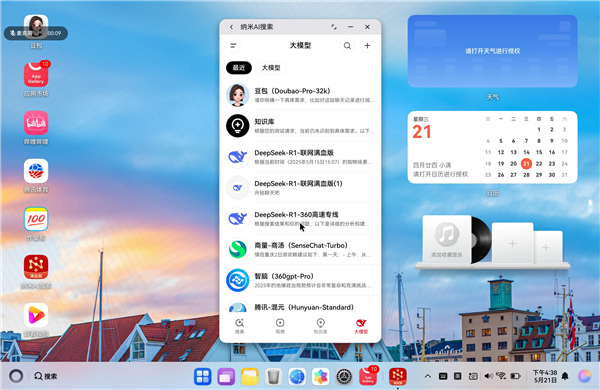Click the smallest plus card in music widget
The image size is (600, 390).
point(546,248)
